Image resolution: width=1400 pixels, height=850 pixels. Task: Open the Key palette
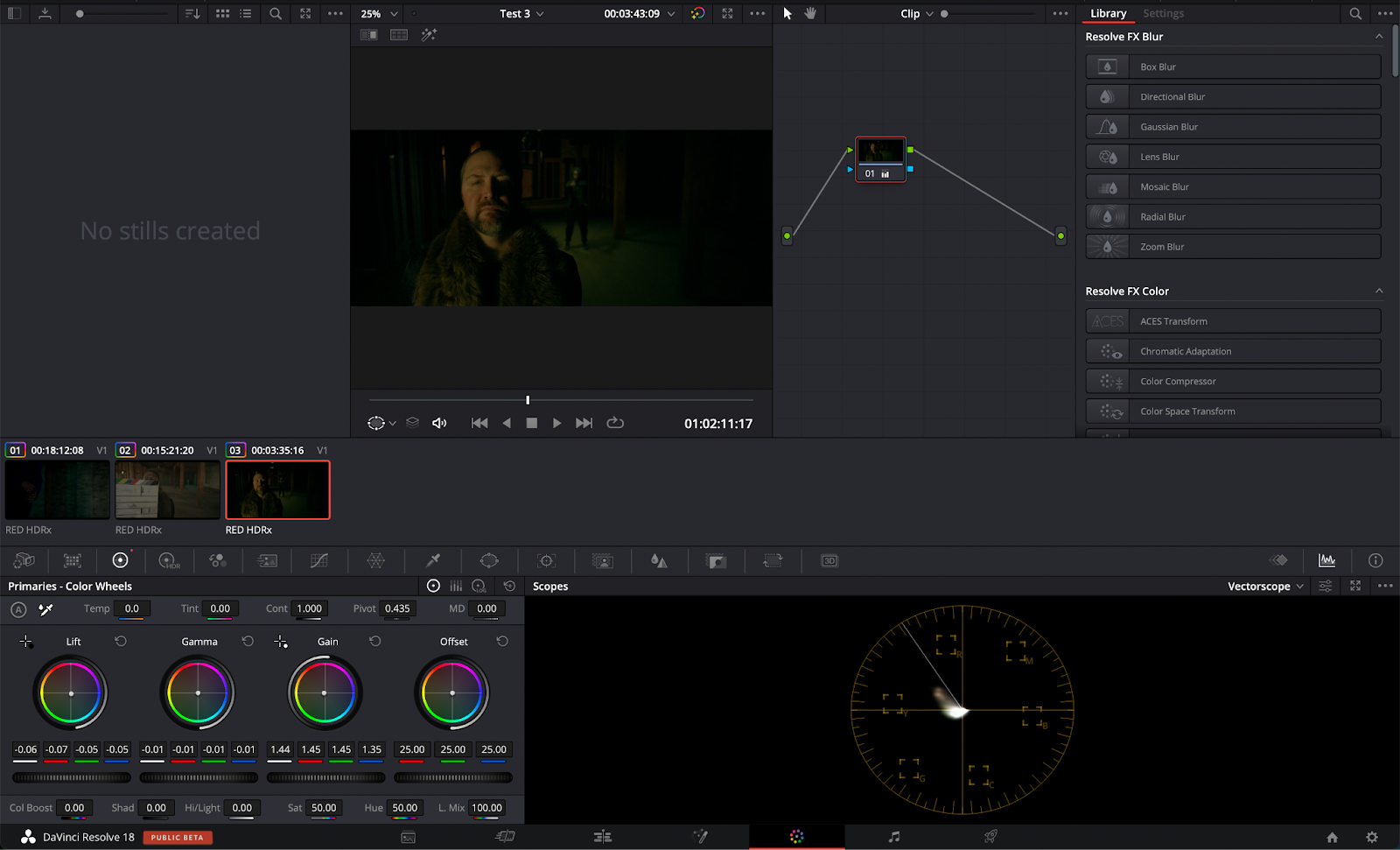click(717, 560)
